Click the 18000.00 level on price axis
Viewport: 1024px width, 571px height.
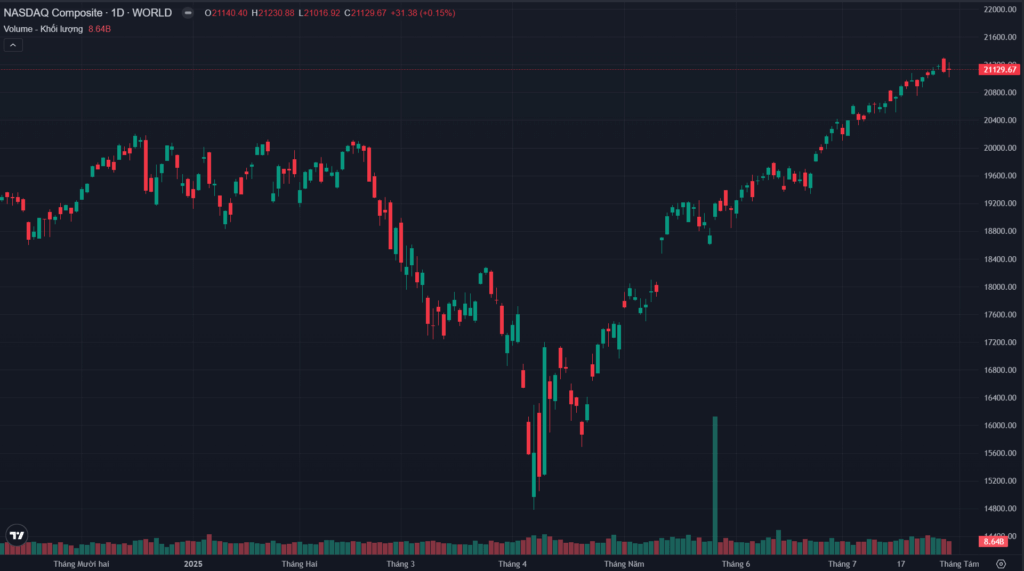pyautogui.click(x=1000, y=287)
